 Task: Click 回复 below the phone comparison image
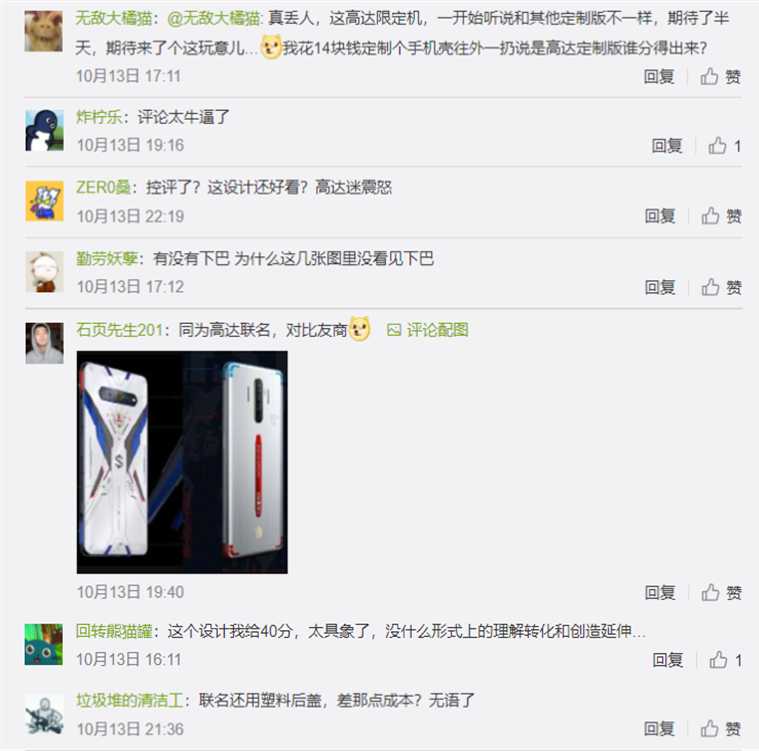pyautogui.click(x=660, y=592)
